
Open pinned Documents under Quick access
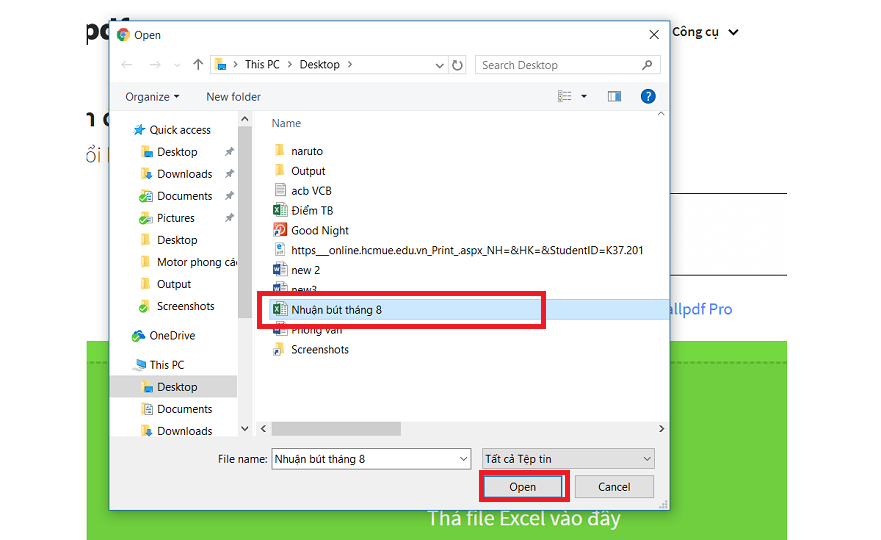tap(176, 196)
